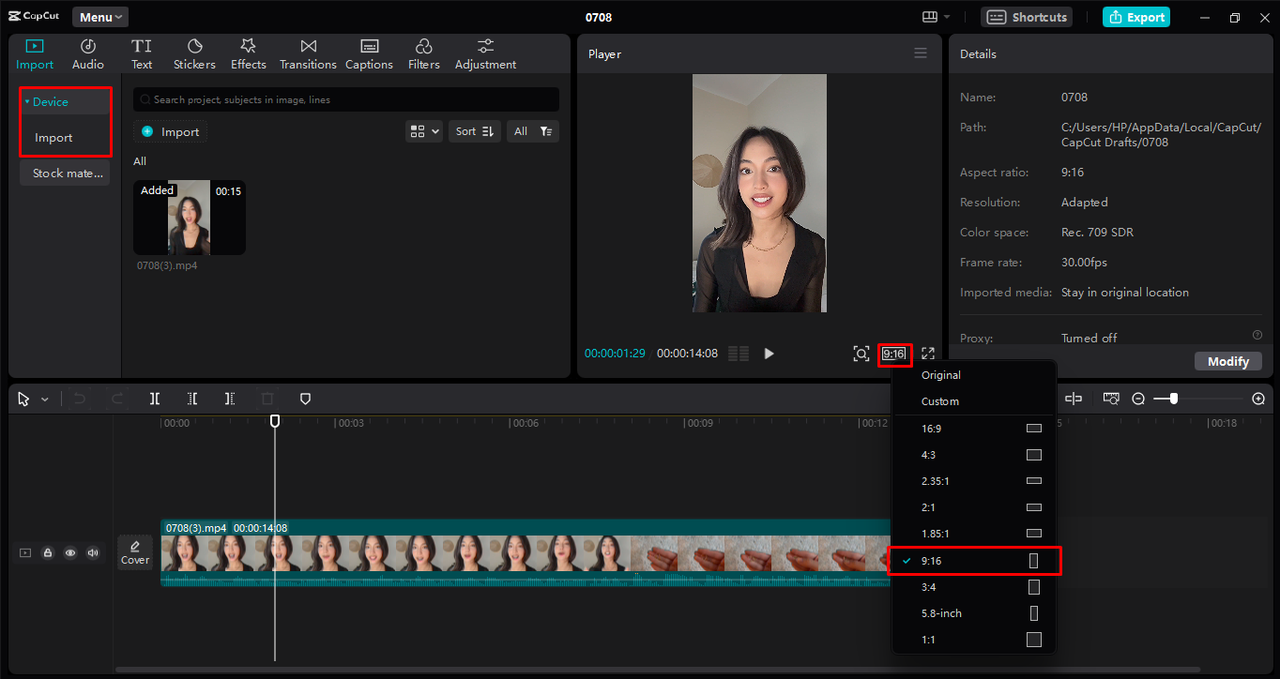This screenshot has height=679, width=1280.
Task: Toggle the preview axis icon in timeline toolbar
Action: pos(1110,398)
